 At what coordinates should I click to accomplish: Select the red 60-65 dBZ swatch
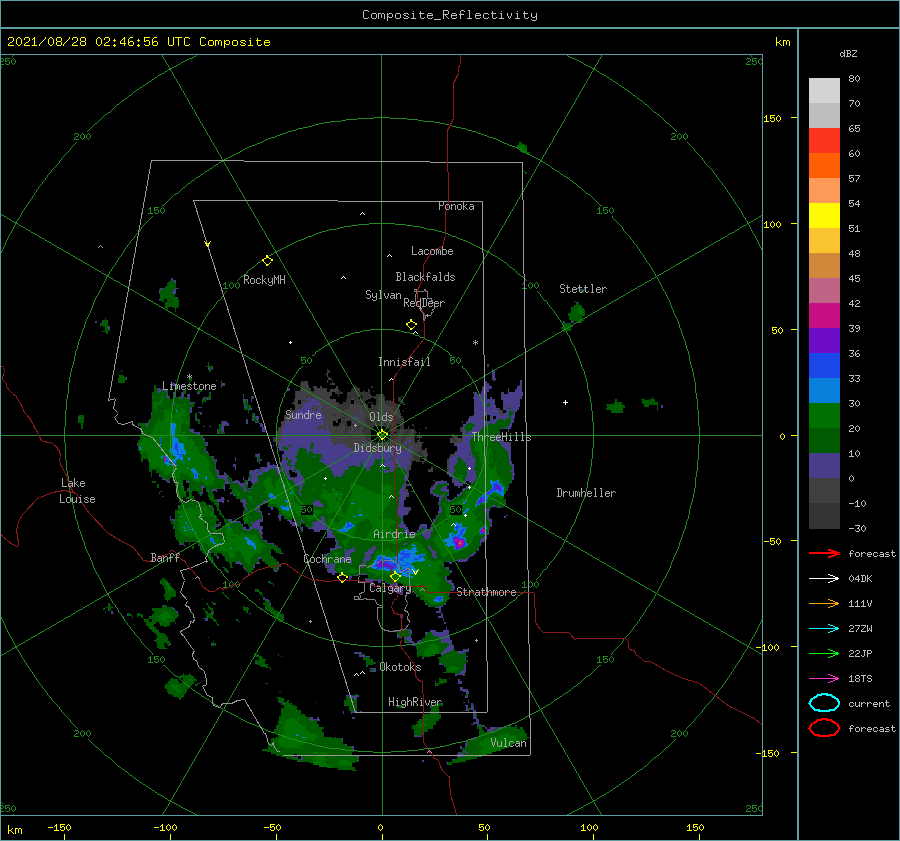coord(824,141)
